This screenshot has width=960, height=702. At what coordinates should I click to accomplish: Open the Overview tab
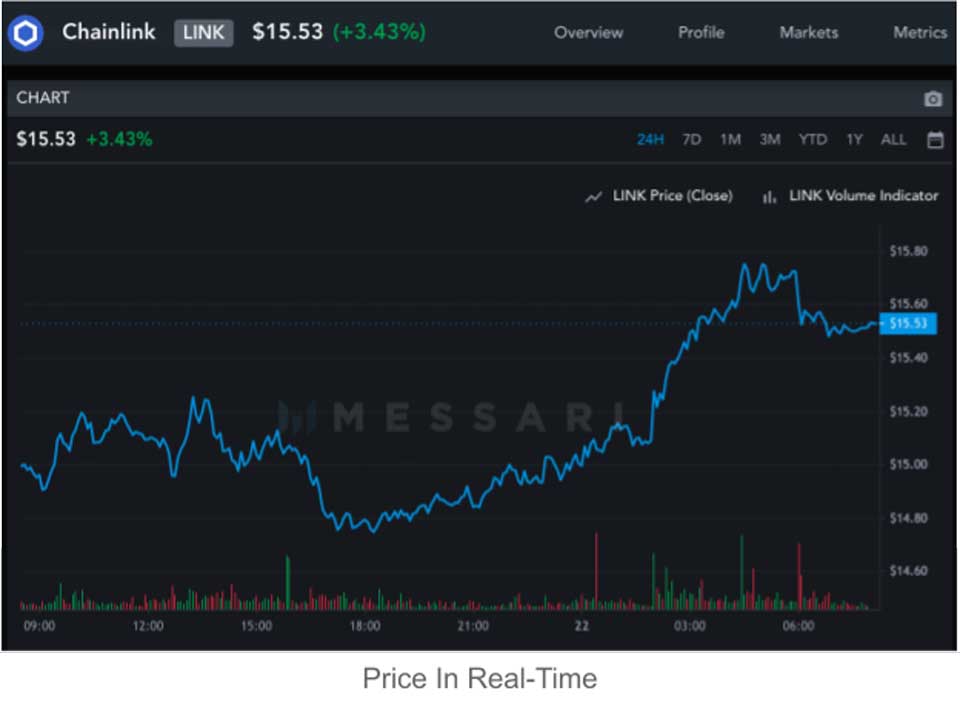tap(588, 32)
